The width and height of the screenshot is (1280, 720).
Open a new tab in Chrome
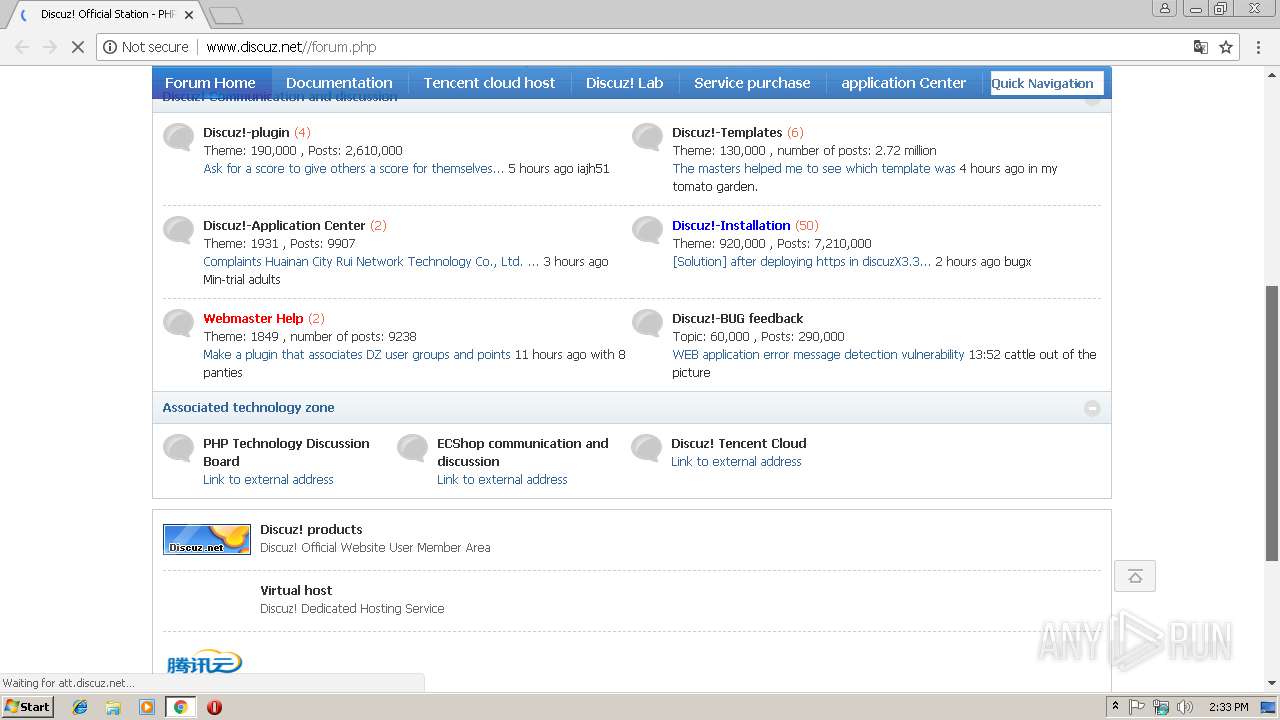[x=226, y=15]
